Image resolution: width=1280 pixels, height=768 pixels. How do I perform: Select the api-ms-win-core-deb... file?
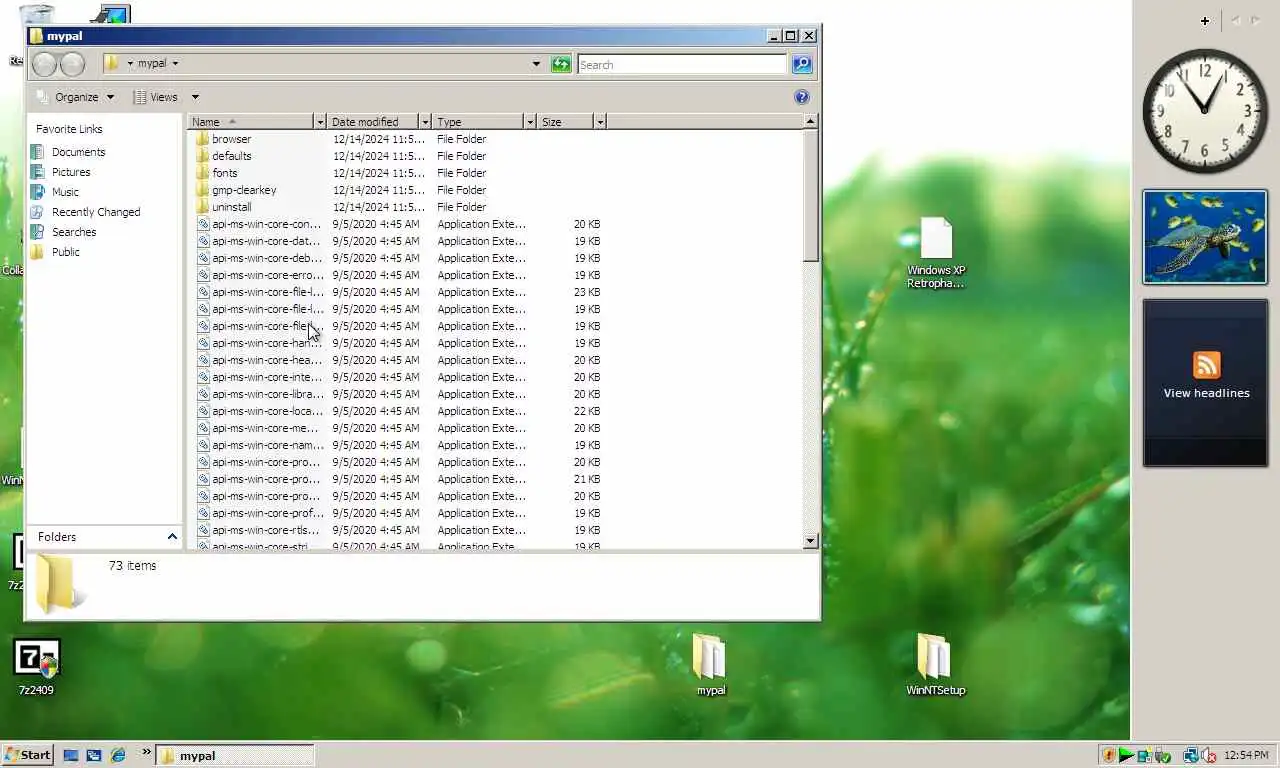(260, 258)
